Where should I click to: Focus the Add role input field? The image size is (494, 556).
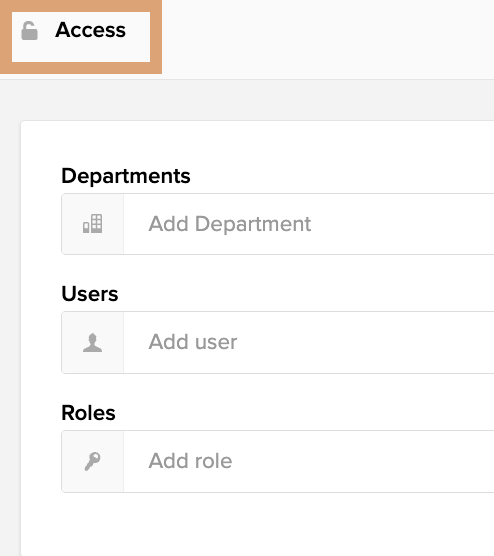click(309, 461)
